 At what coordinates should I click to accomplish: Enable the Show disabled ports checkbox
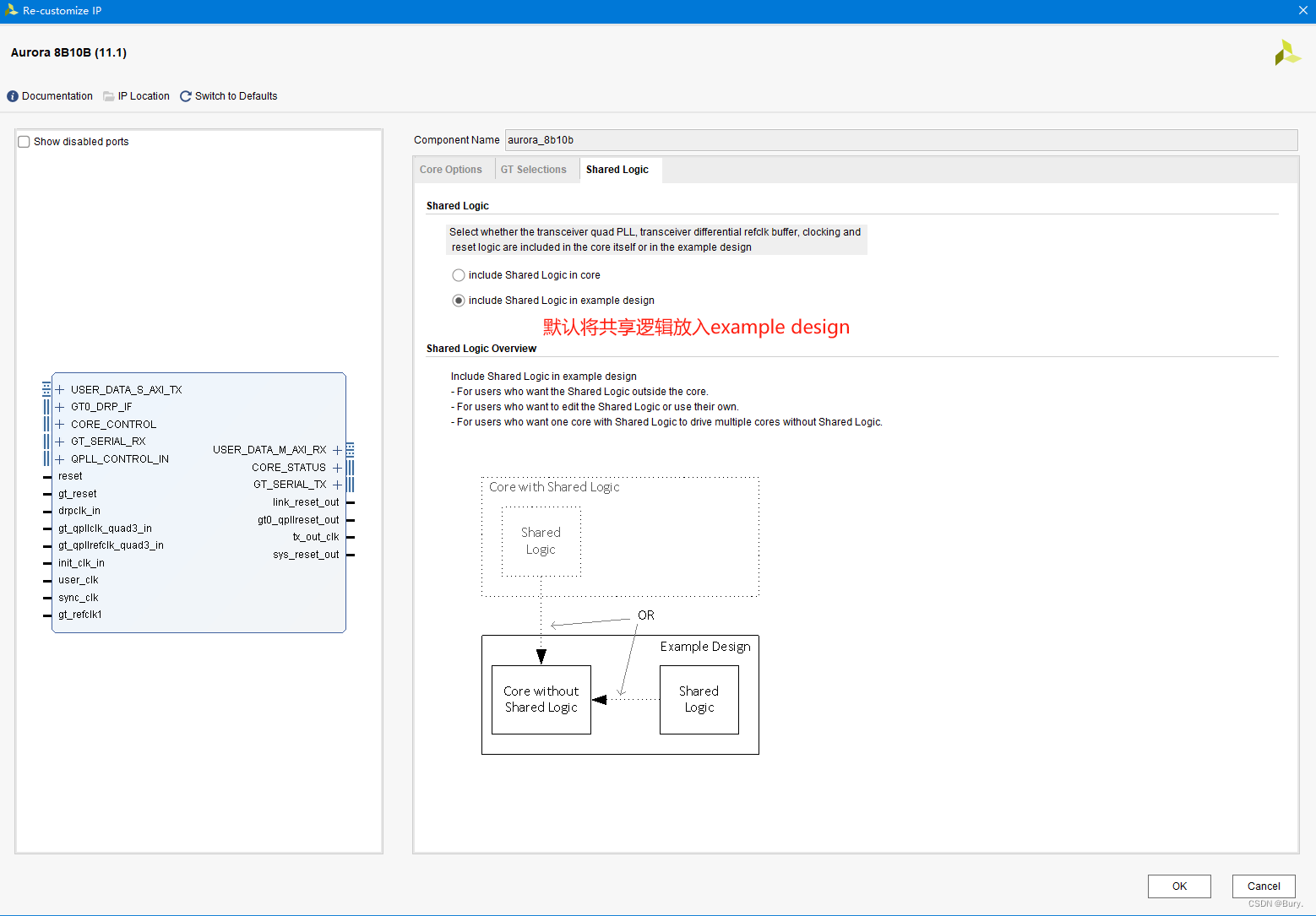pyautogui.click(x=24, y=142)
